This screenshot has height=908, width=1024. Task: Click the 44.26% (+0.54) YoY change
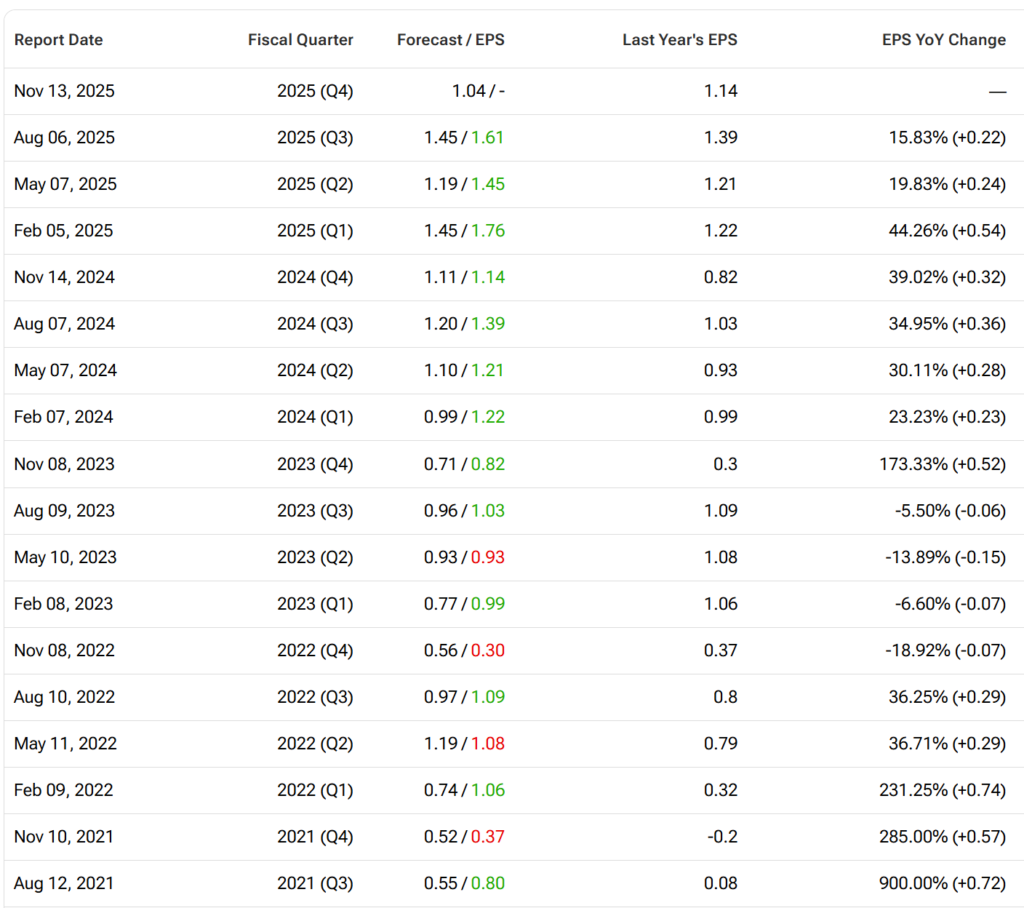(944, 231)
